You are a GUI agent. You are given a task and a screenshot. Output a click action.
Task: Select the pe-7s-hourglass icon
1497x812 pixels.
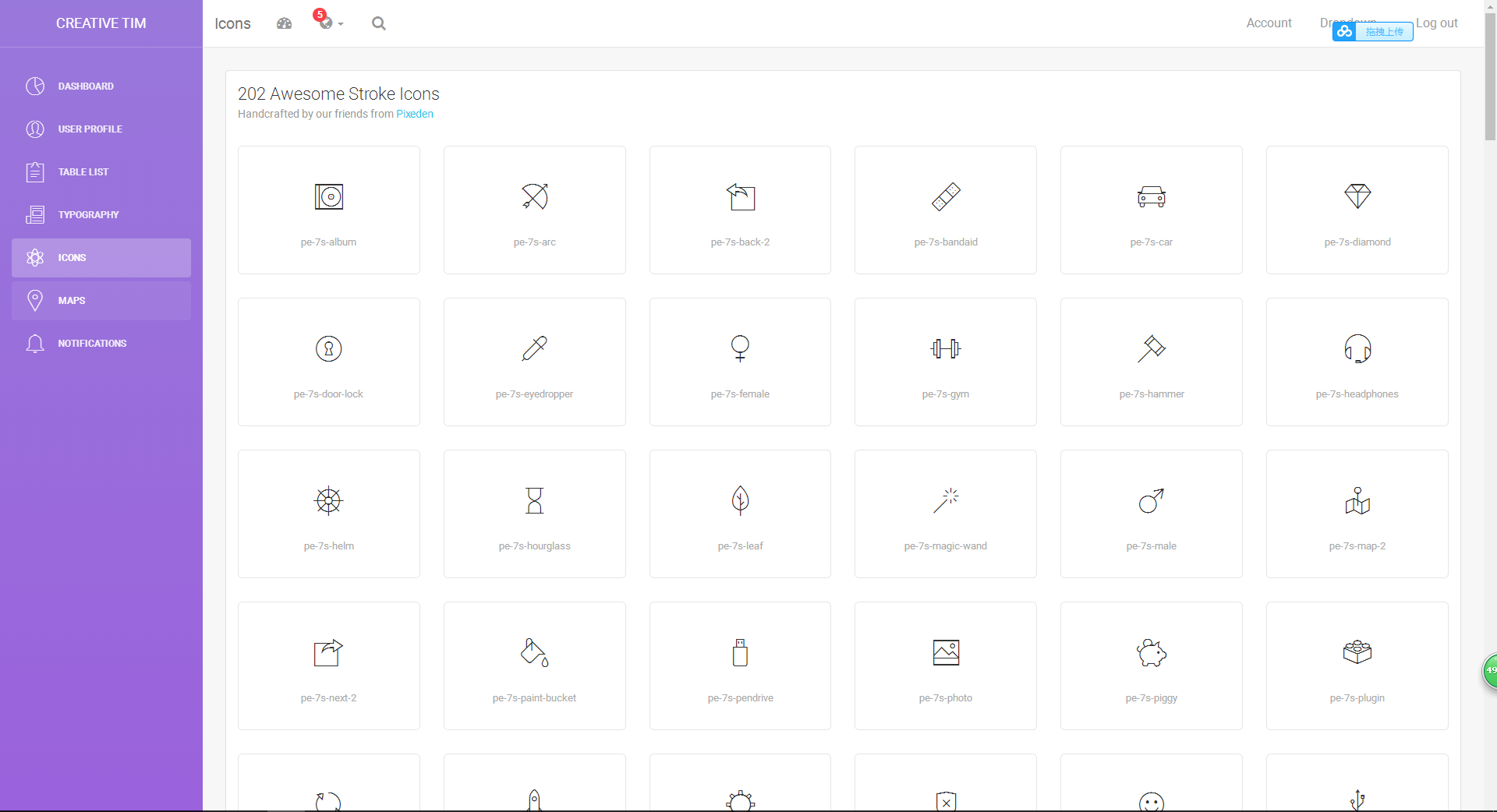pos(535,500)
